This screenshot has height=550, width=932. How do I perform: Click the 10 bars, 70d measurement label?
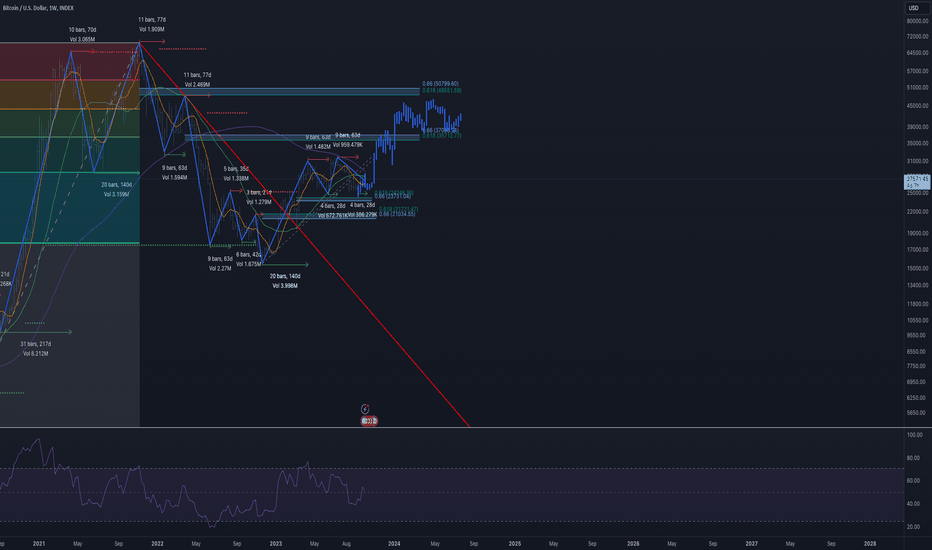click(x=82, y=30)
